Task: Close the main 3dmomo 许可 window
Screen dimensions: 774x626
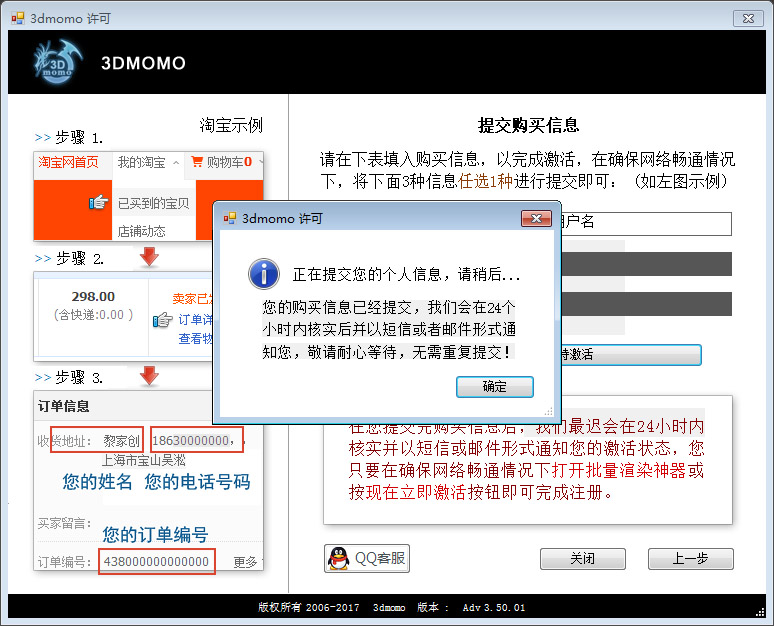Action: 748,18
